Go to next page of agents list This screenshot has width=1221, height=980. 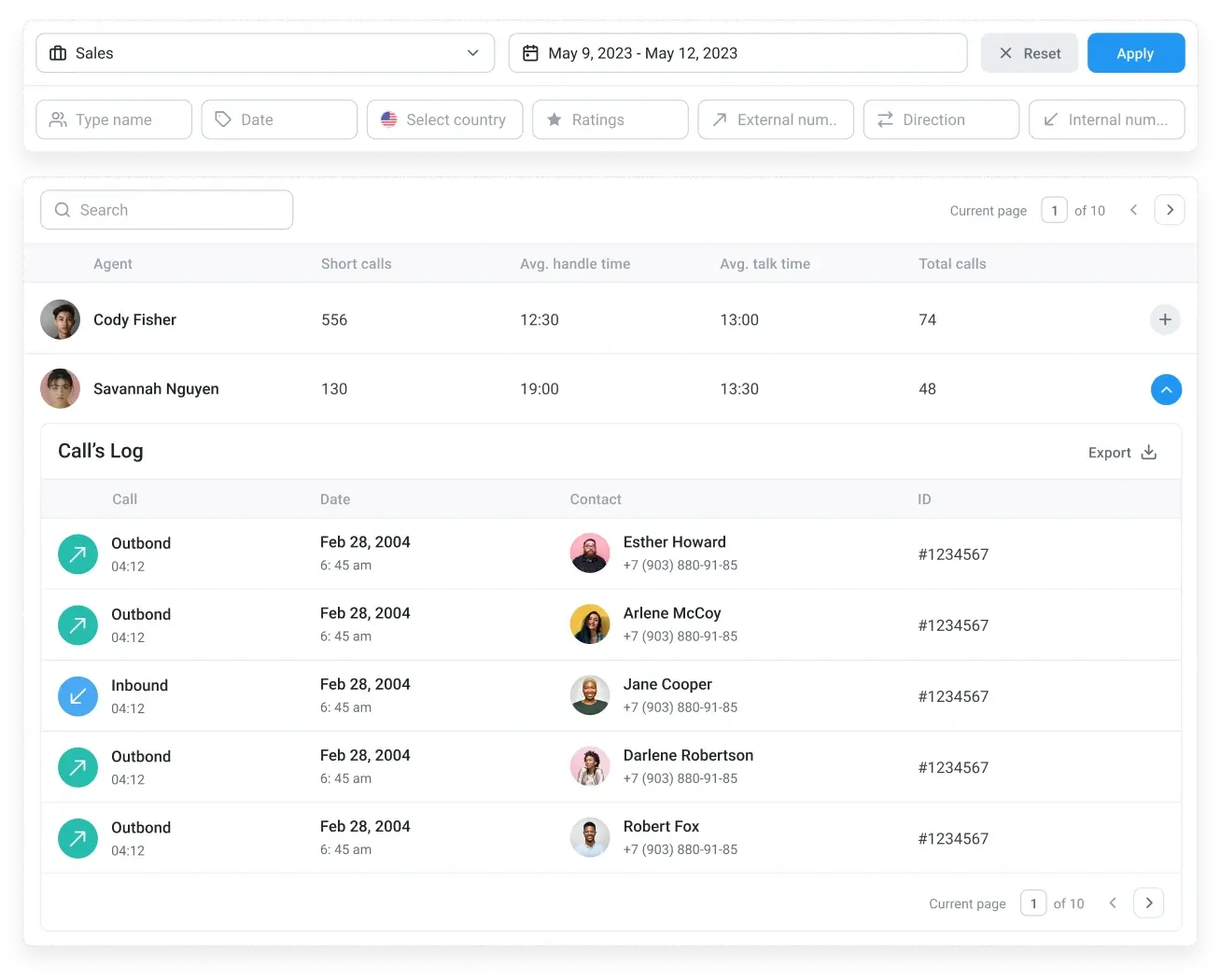click(1169, 210)
